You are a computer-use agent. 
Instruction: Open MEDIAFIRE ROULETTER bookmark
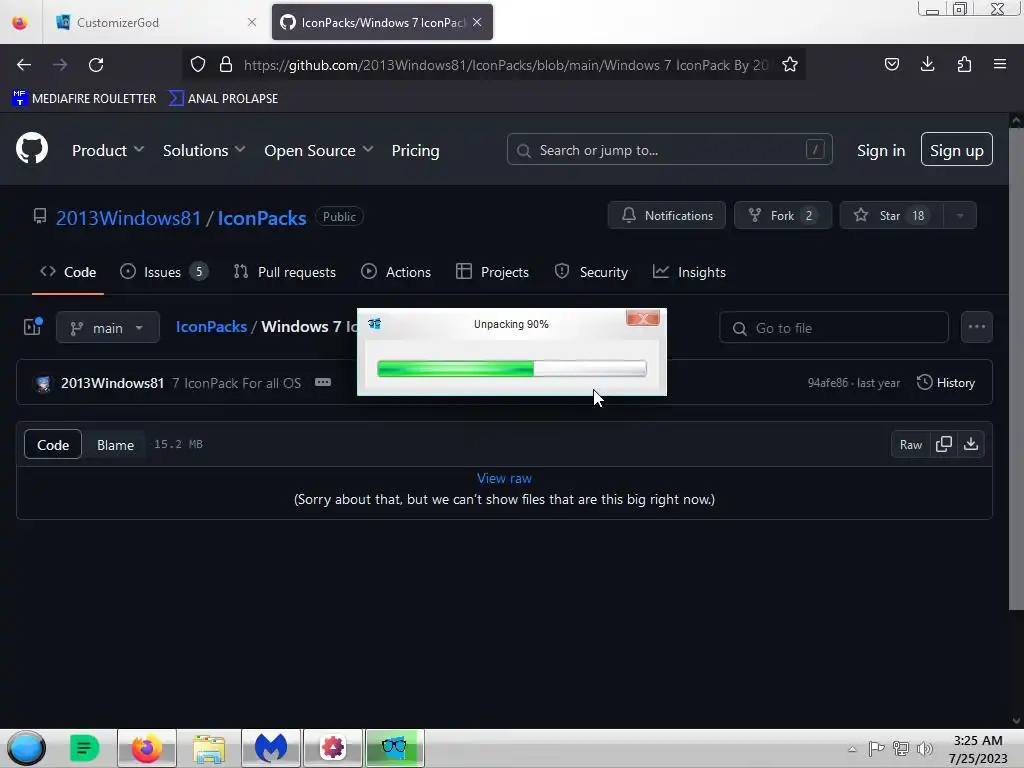click(84, 98)
